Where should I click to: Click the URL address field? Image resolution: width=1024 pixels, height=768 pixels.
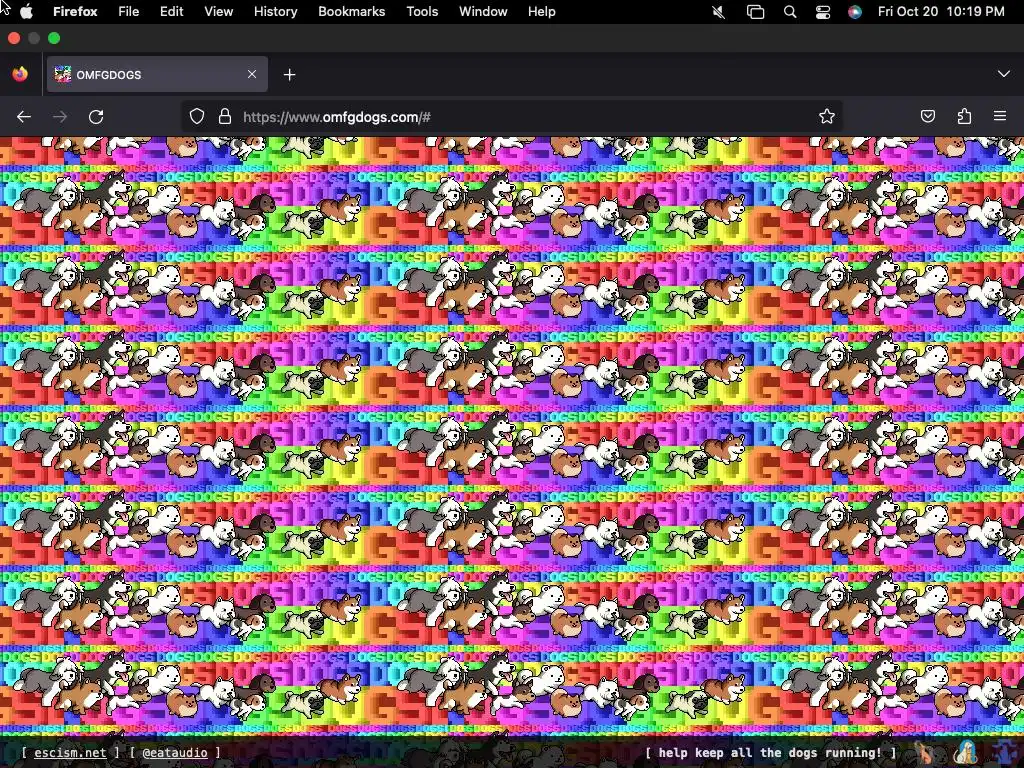pyautogui.click(x=511, y=117)
